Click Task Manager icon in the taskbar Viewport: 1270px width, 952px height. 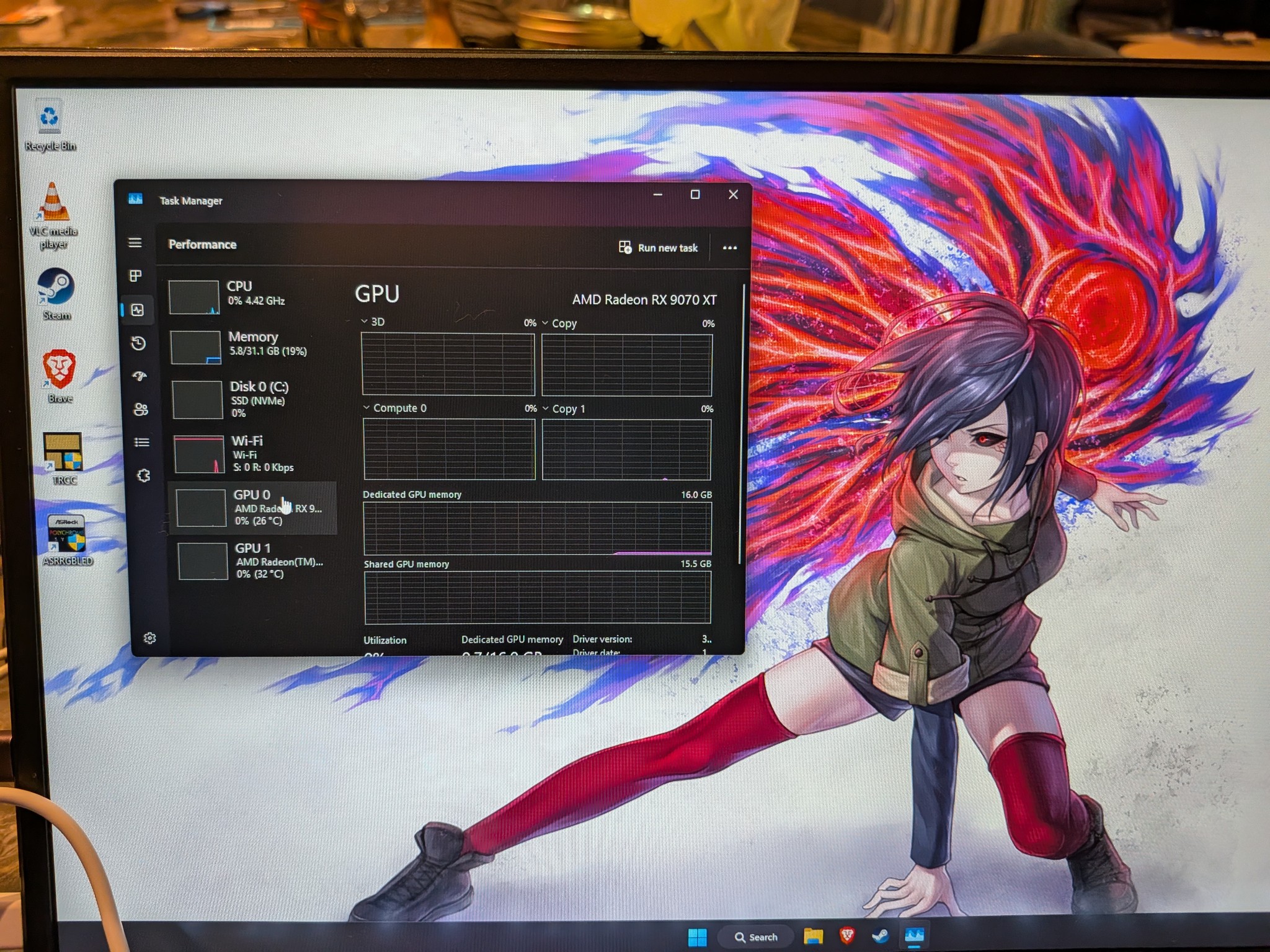(914, 935)
